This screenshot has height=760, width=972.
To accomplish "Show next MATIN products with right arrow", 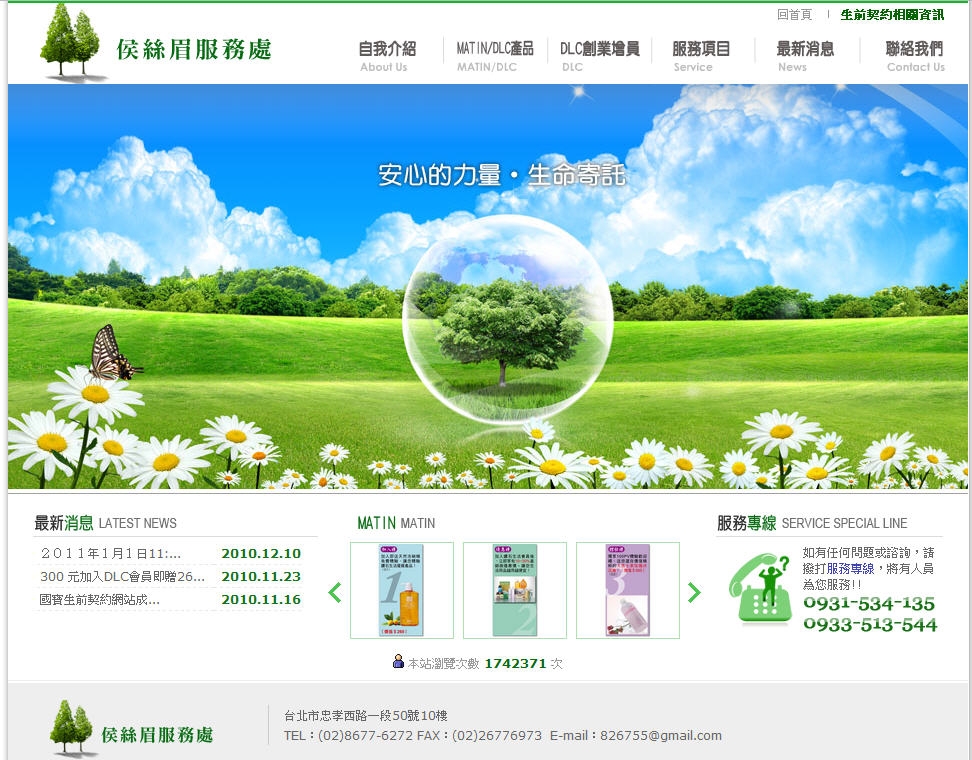I will point(694,592).
